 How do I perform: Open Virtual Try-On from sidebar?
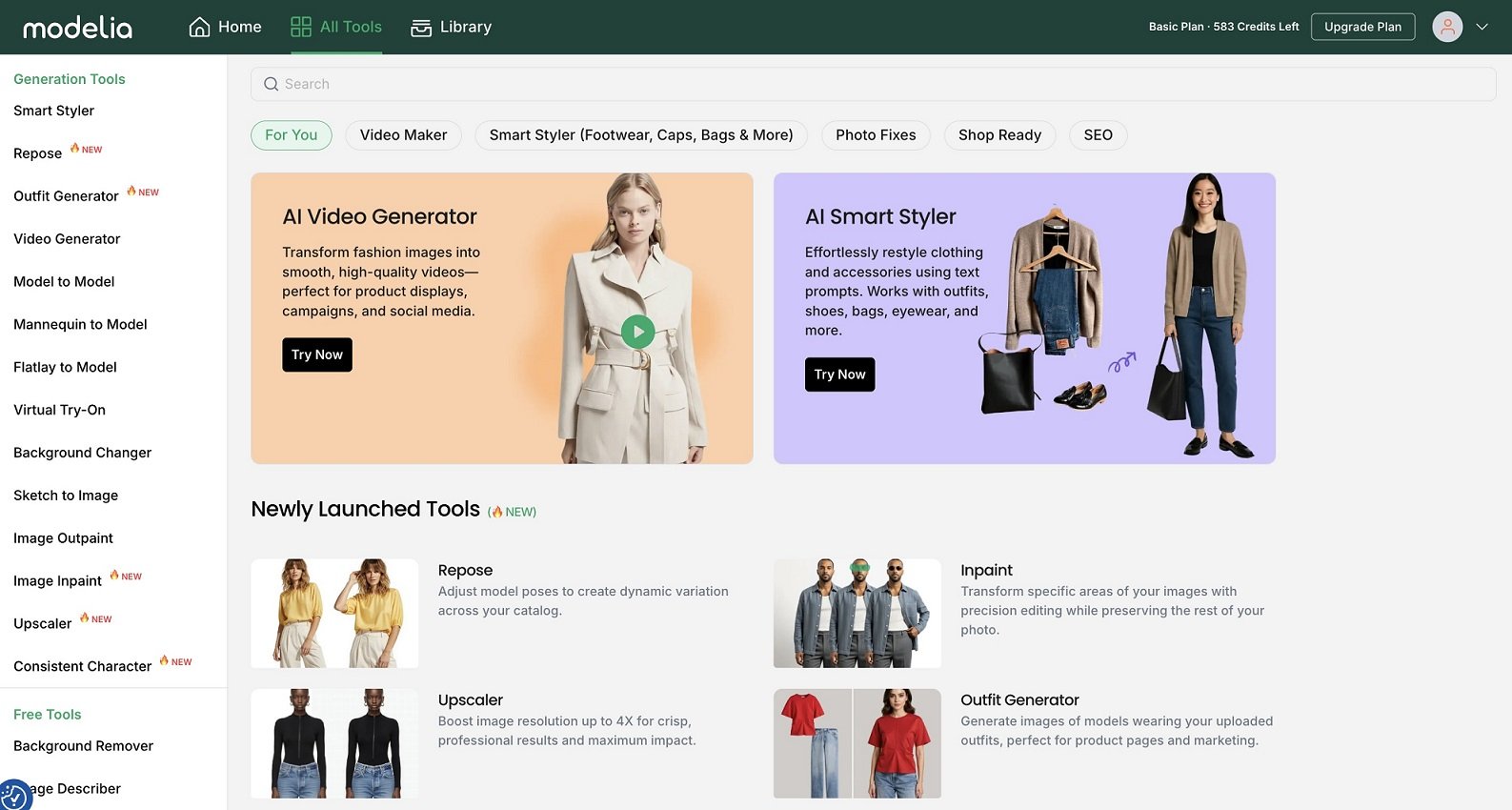(60, 410)
